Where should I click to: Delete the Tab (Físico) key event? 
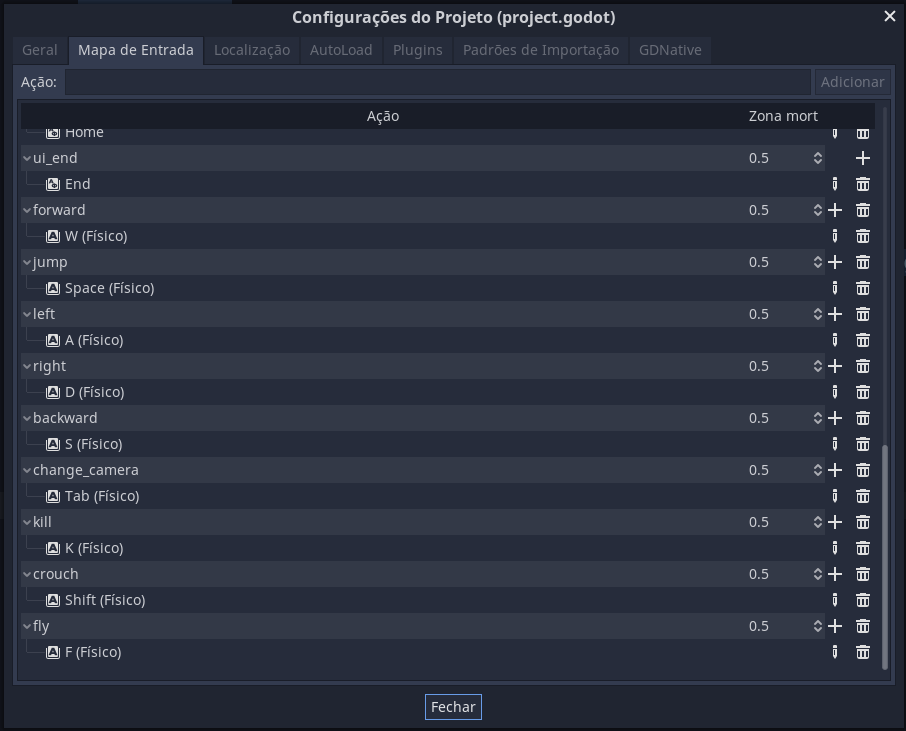coord(863,496)
